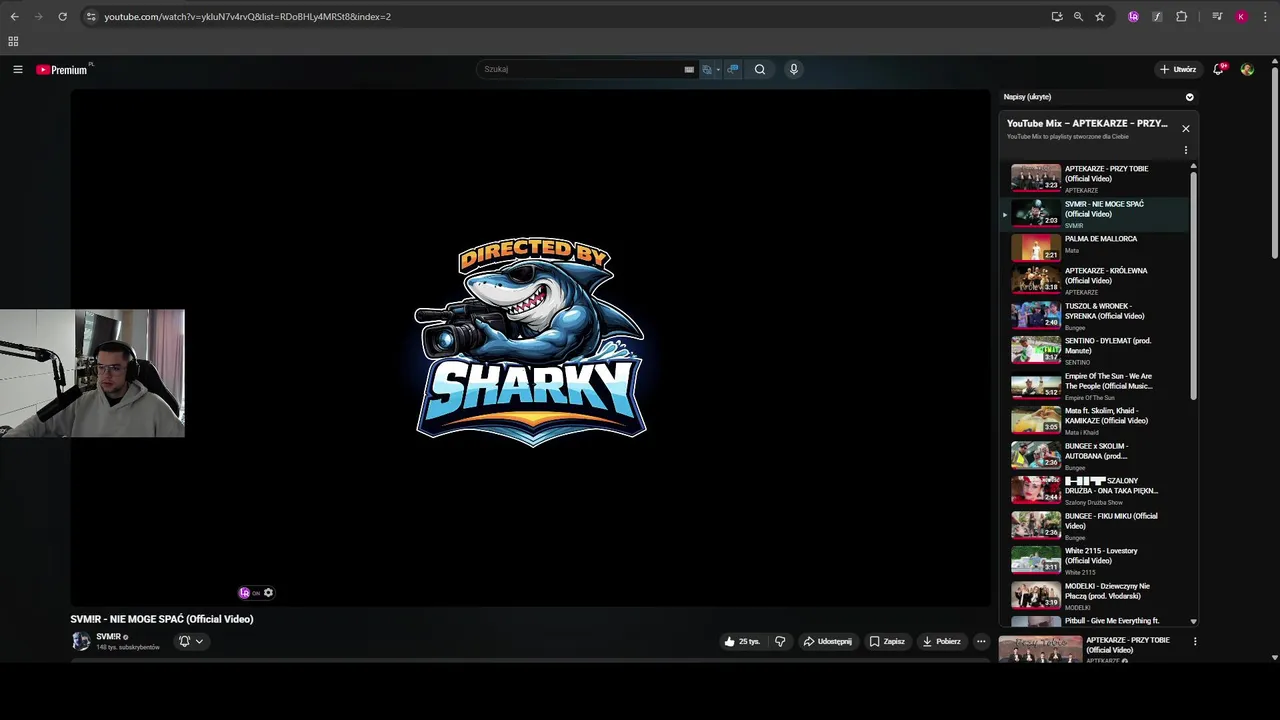
Task: Start voice search with microphone
Action: point(794,69)
